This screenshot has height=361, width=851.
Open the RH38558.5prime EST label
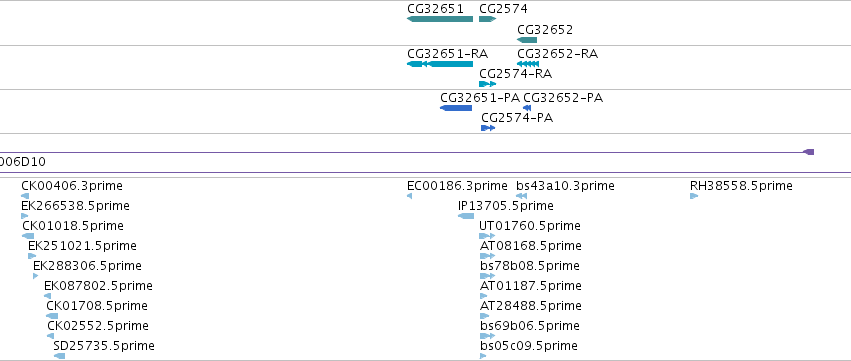pyautogui.click(x=741, y=186)
